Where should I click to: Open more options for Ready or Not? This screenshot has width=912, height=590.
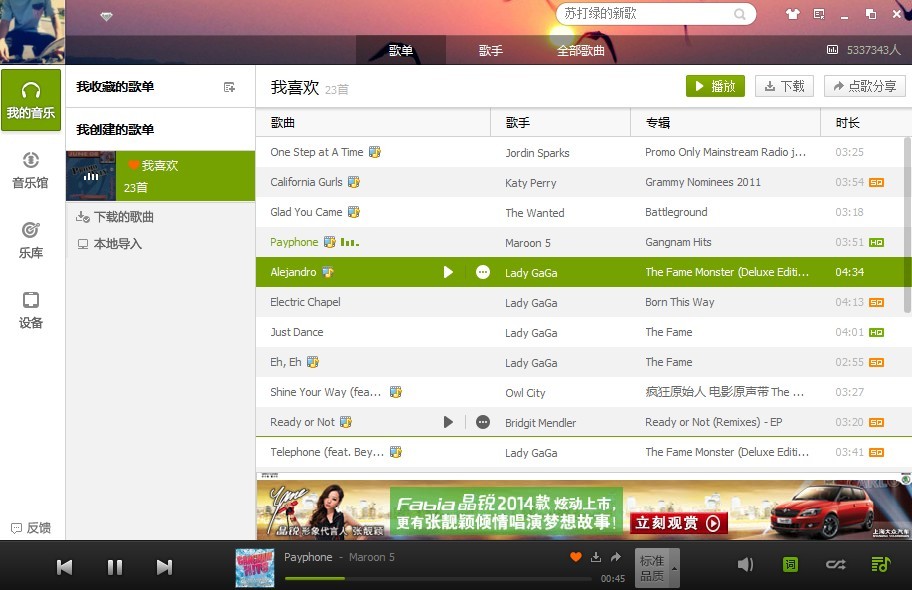pyautogui.click(x=483, y=422)
